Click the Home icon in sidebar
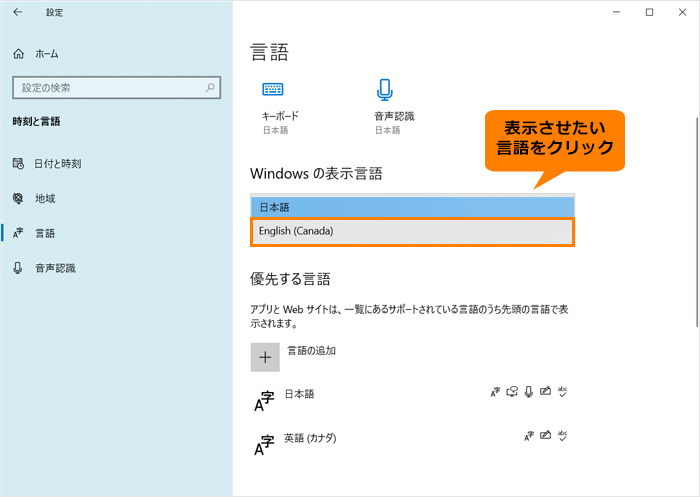700x497 pixels. click(18, 54)
